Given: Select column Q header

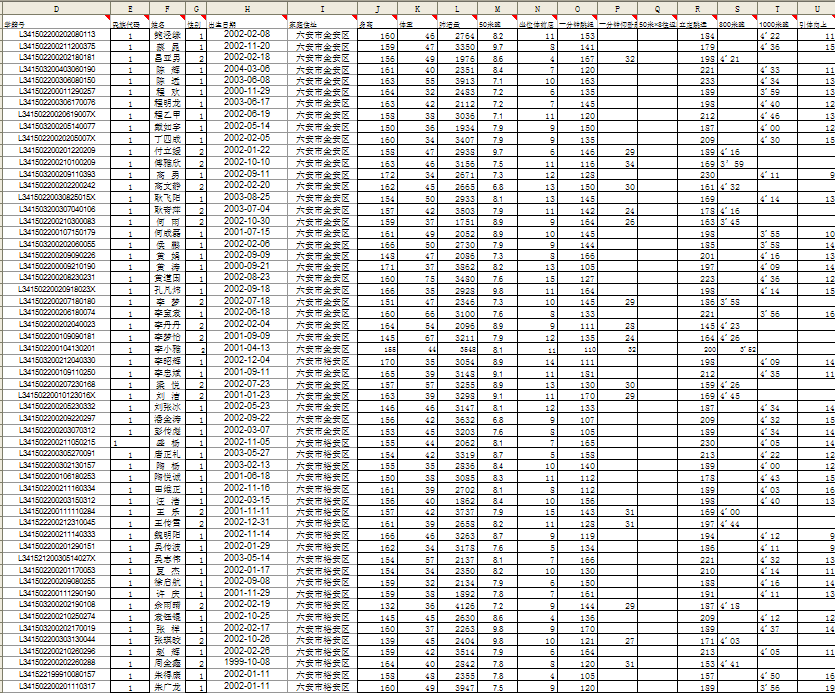Looking at the screenshot, I should [657, 9].
